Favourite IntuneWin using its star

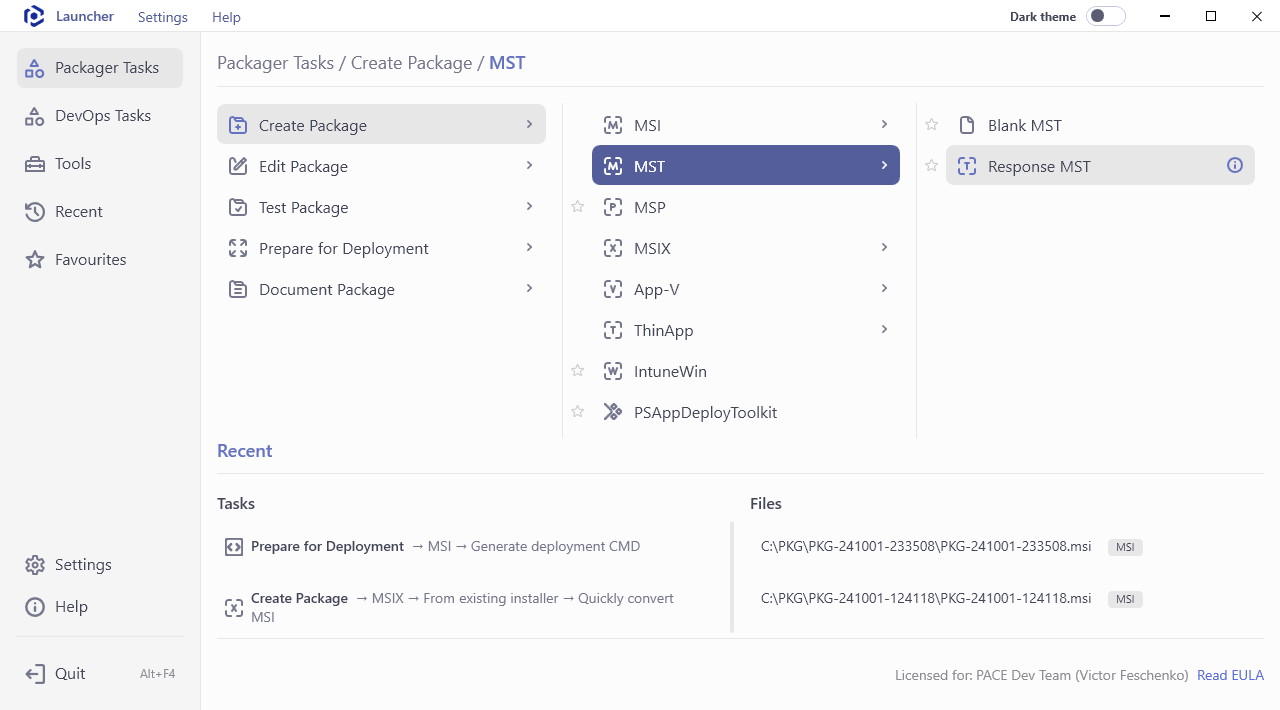pyautogui.click(x=577, y=371)
